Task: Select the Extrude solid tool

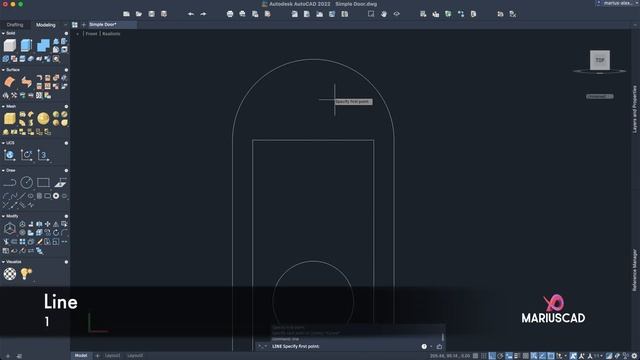Action: tap(26, 45)
